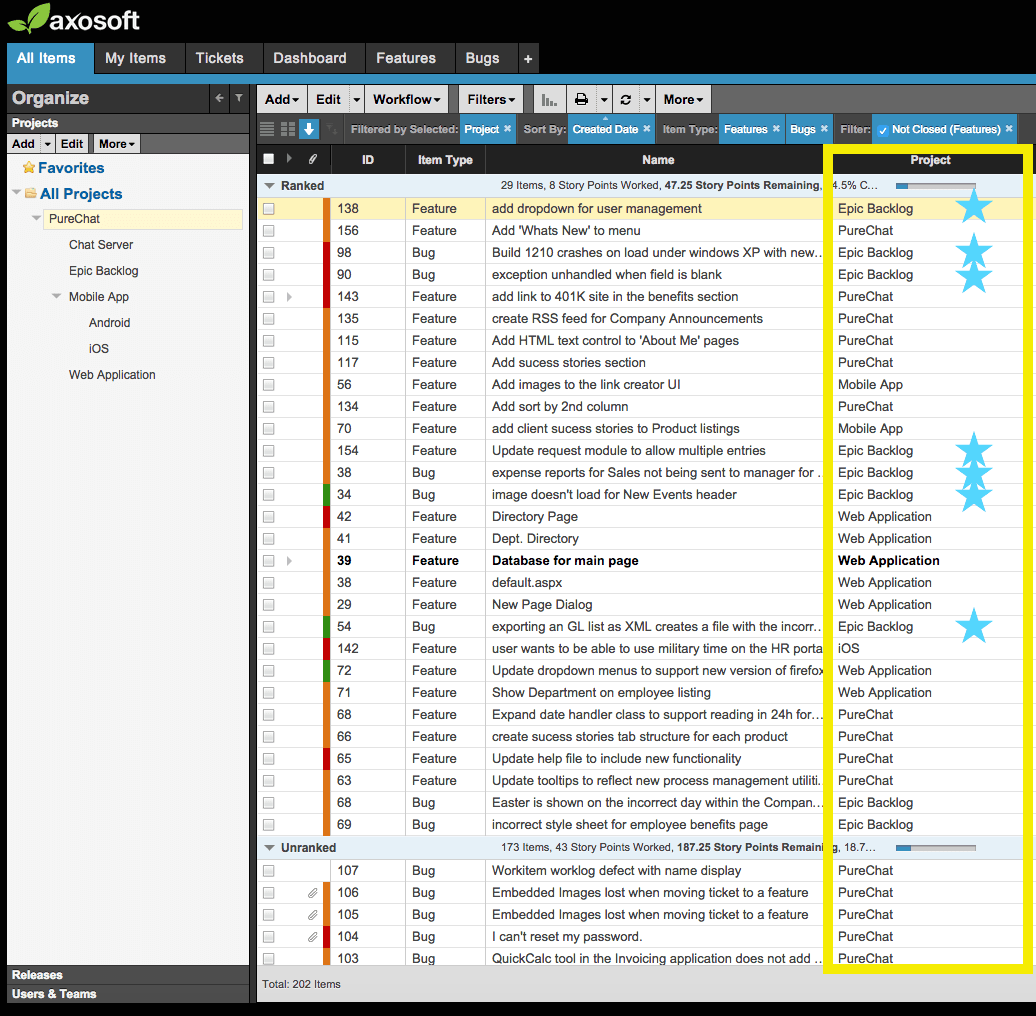Open the refresh options dropdown arrow
The height and width of the screenshot is (1016, 1036).
[647, 100]
